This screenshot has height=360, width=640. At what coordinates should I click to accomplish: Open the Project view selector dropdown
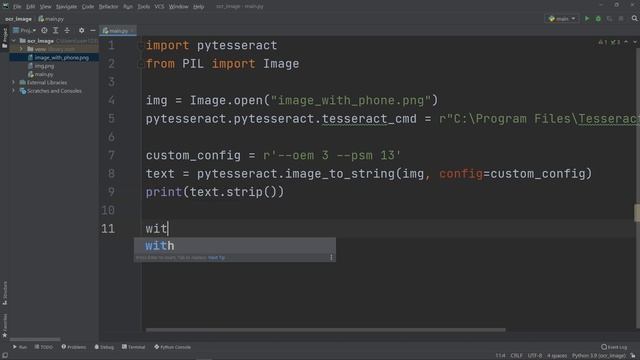pyautogui.click(x=24, y=30)
